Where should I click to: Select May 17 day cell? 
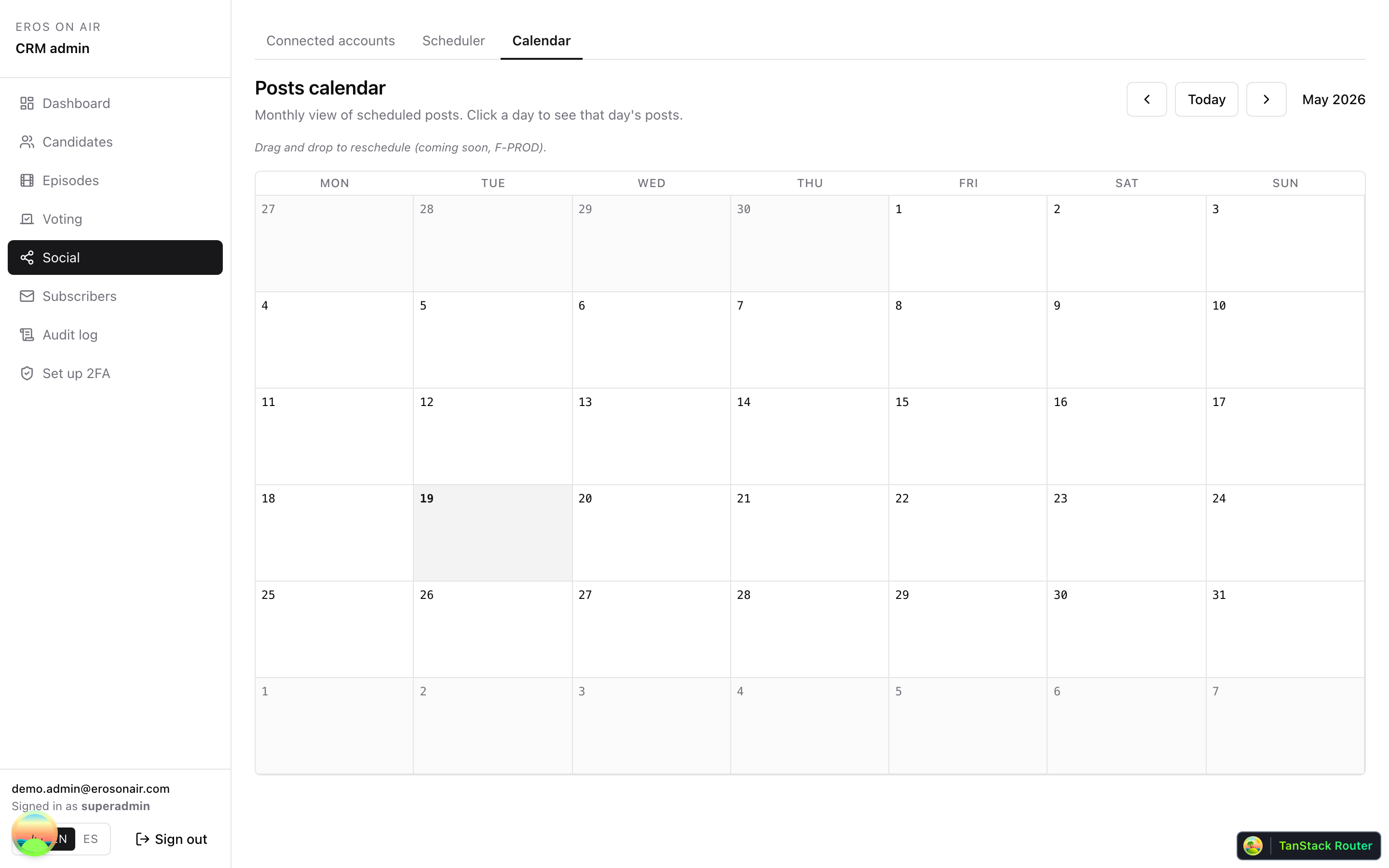tap(1284, 436)
